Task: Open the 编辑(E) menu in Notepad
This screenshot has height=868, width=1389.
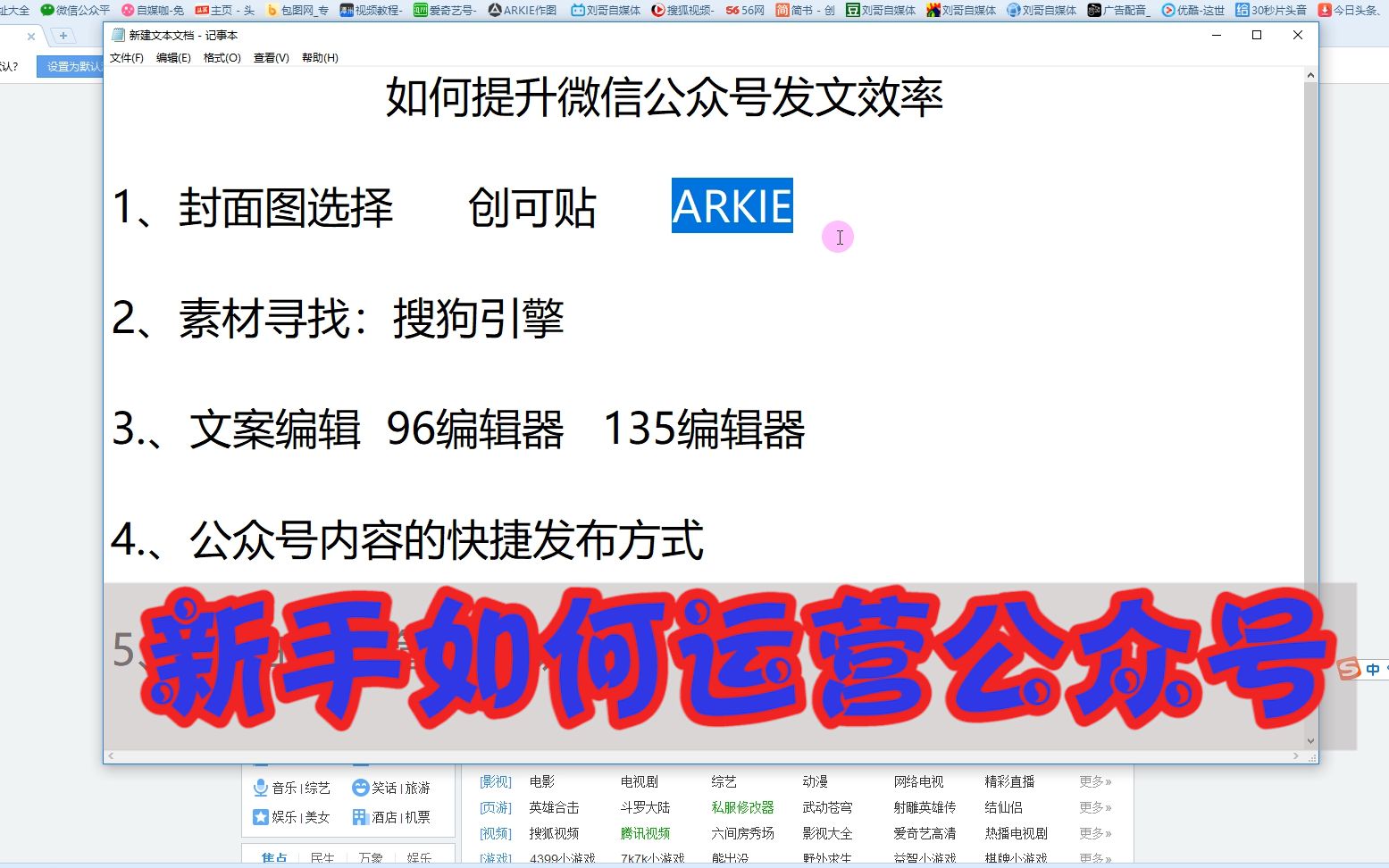Action: [x=173, y=58]
